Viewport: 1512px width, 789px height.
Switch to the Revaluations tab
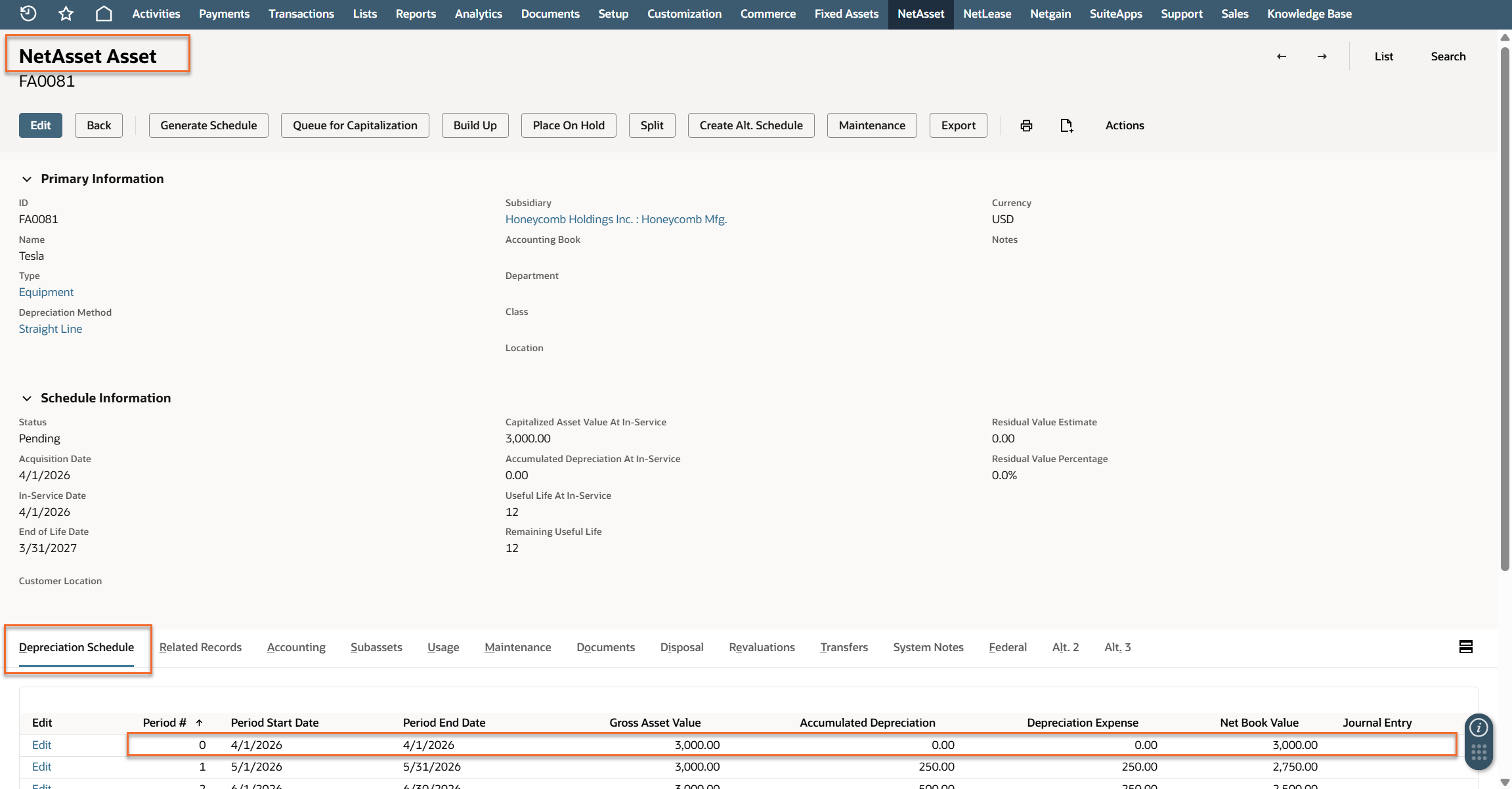point(762,647)
